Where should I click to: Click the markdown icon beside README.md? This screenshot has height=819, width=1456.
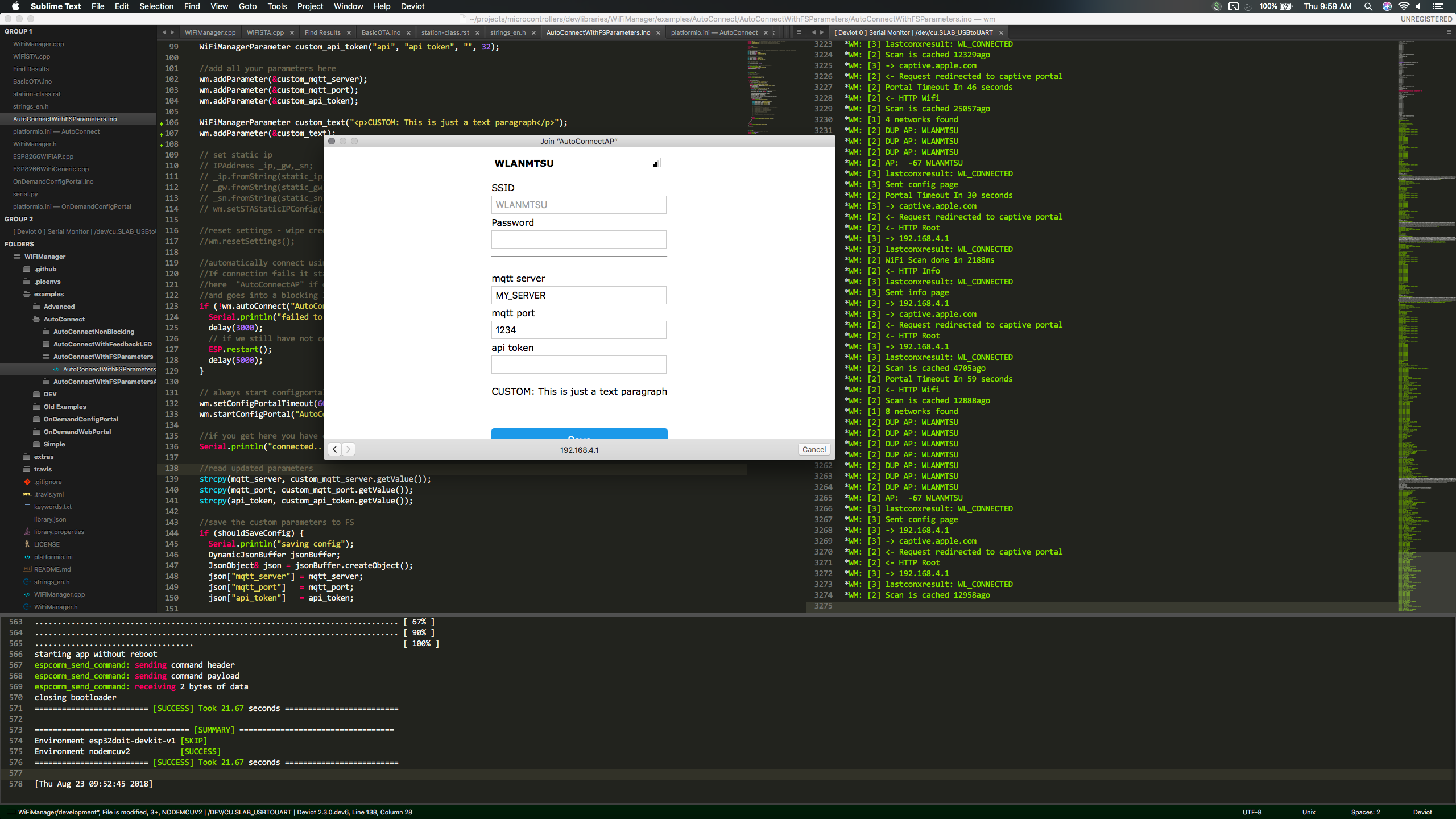pos(27,569)
